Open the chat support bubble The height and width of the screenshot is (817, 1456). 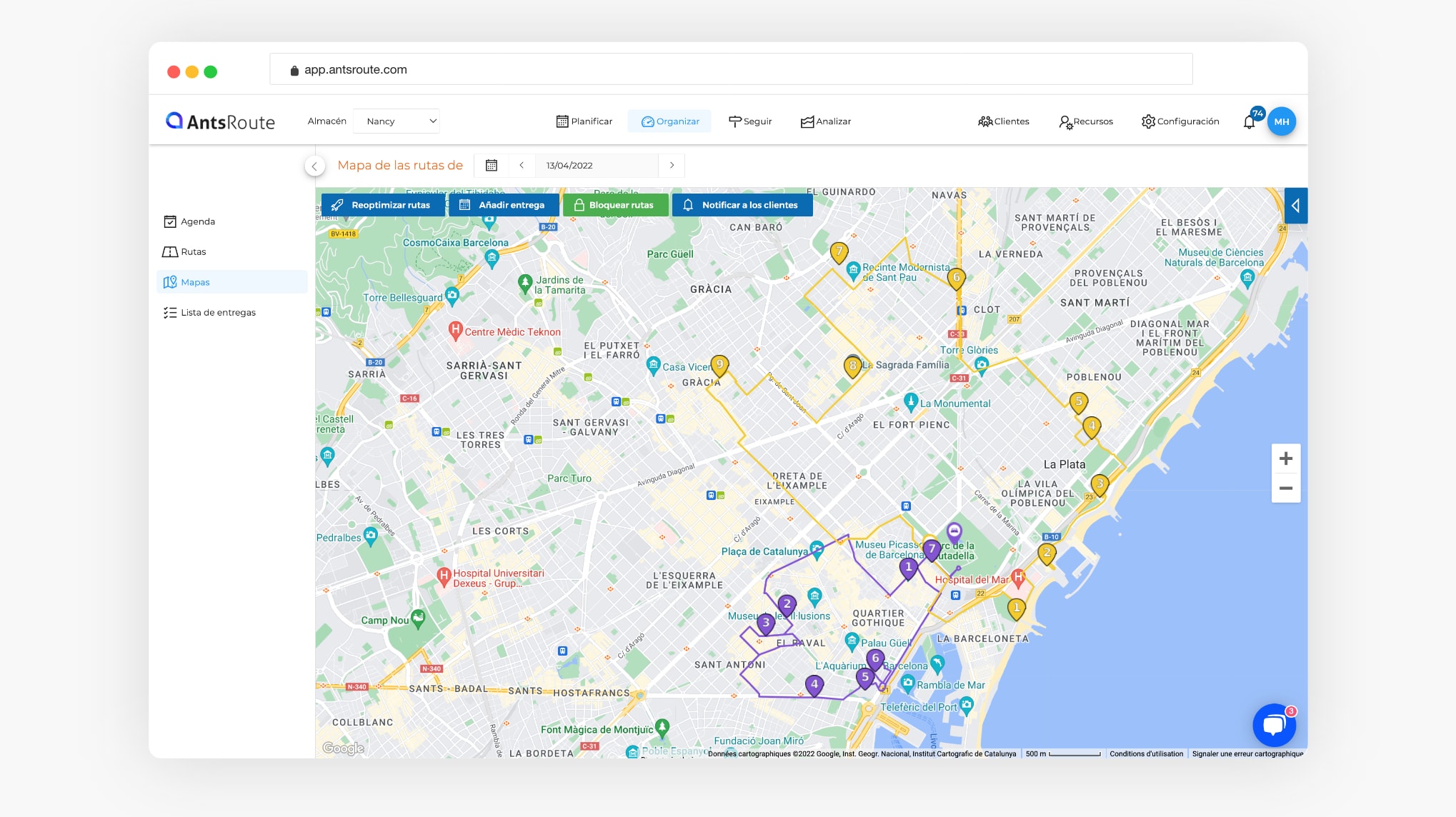[1274, 725]
